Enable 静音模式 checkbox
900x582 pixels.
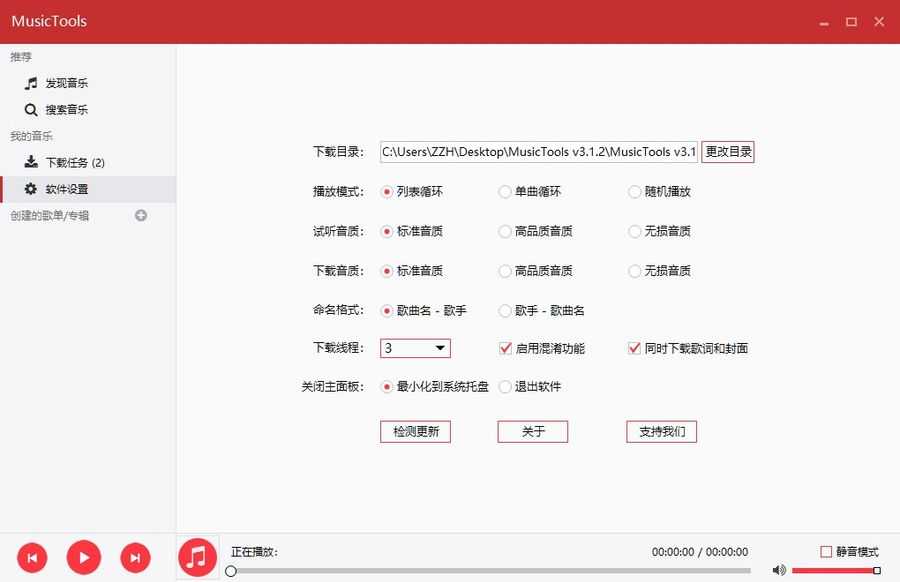pyautogui.click(x=826, y=552)
